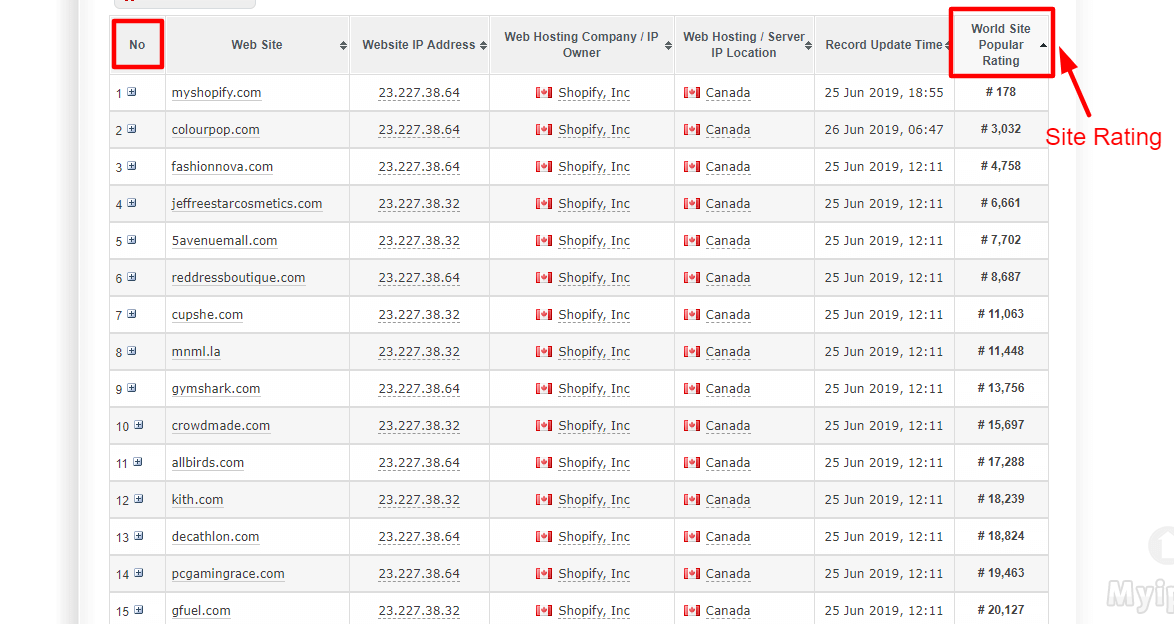Expand row 8 plus icon for mnml.la
This screenshot has width=1174, height=624.
pos(132,351)
